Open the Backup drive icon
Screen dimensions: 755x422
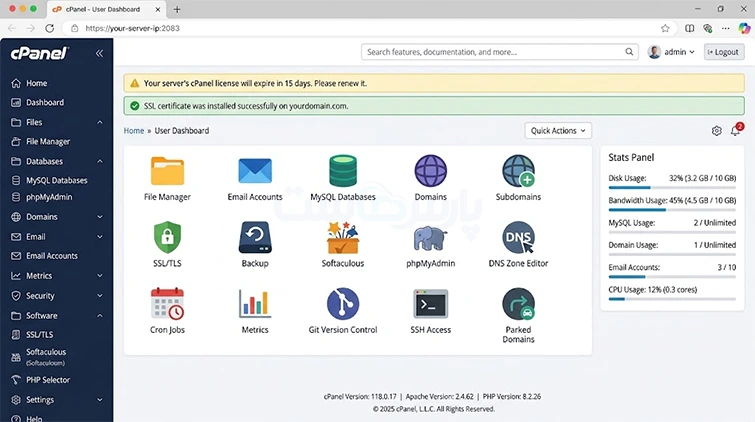tap(255, 237)
